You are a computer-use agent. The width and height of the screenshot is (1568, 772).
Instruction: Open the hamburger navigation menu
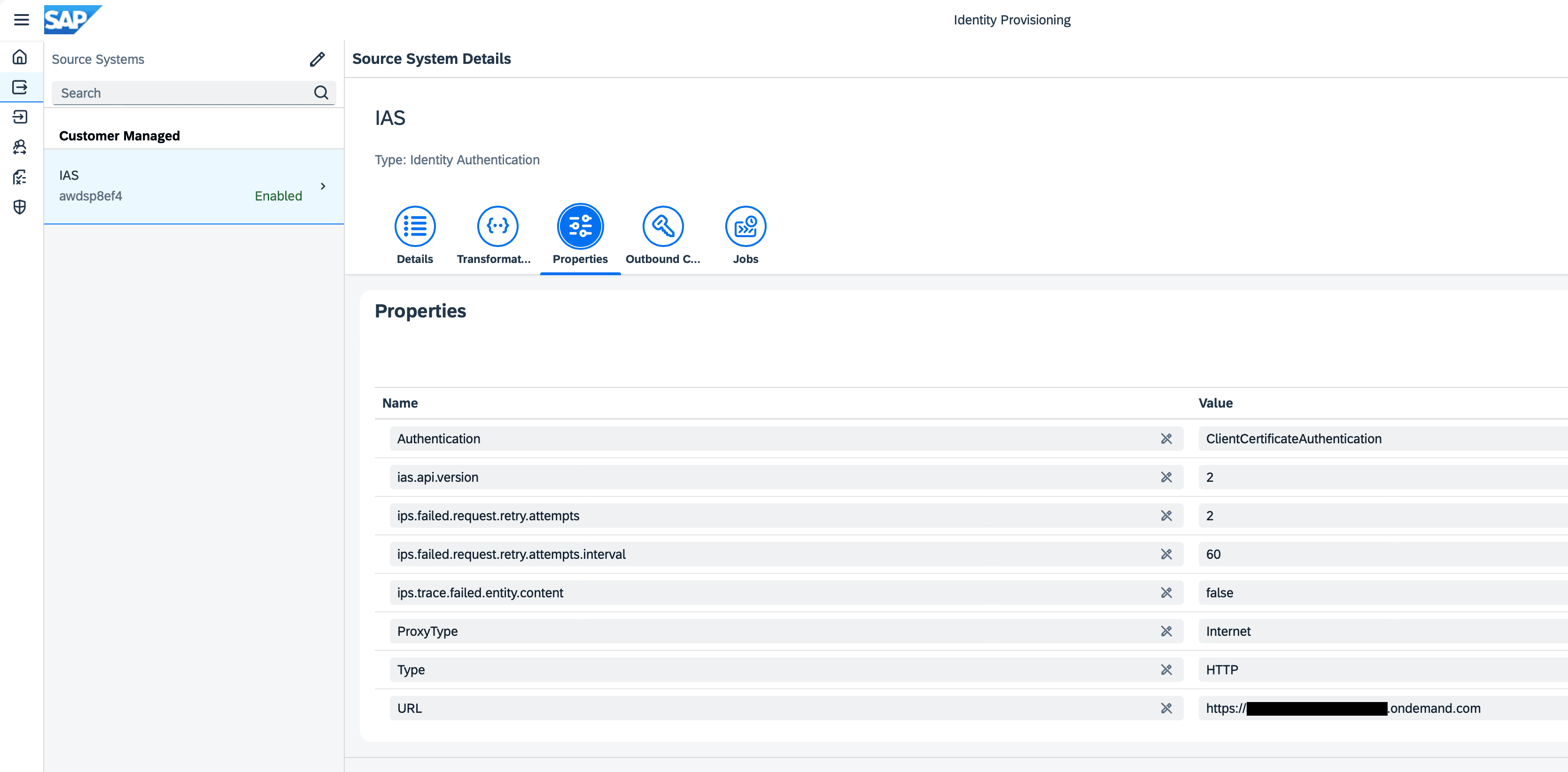coord(21,19)
